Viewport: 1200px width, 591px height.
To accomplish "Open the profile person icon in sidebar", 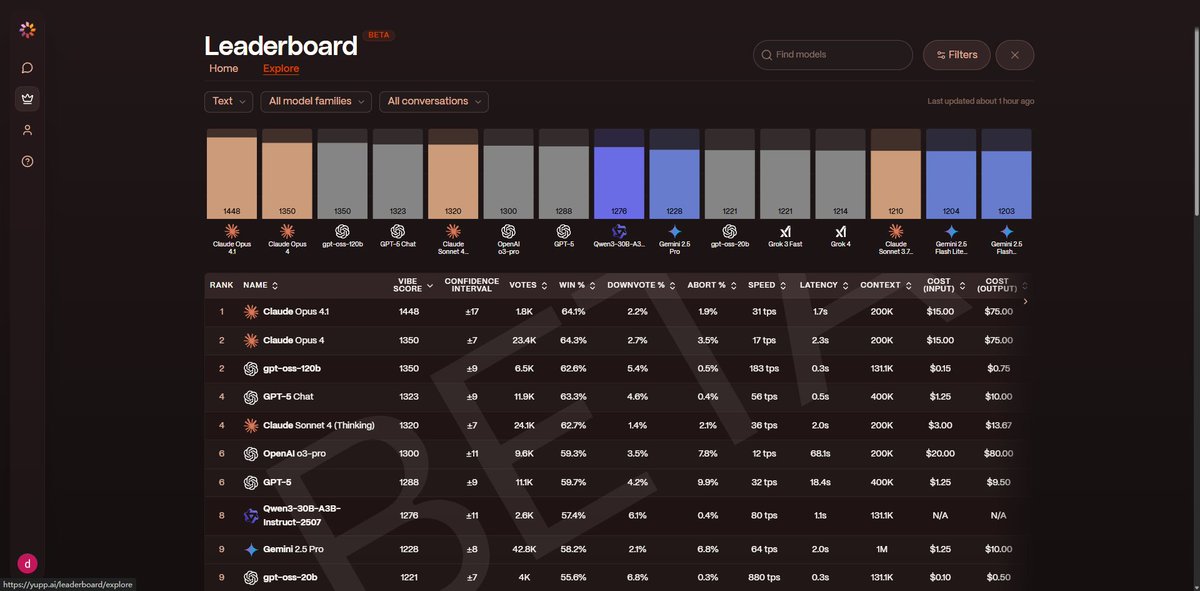I will (27, 130).
